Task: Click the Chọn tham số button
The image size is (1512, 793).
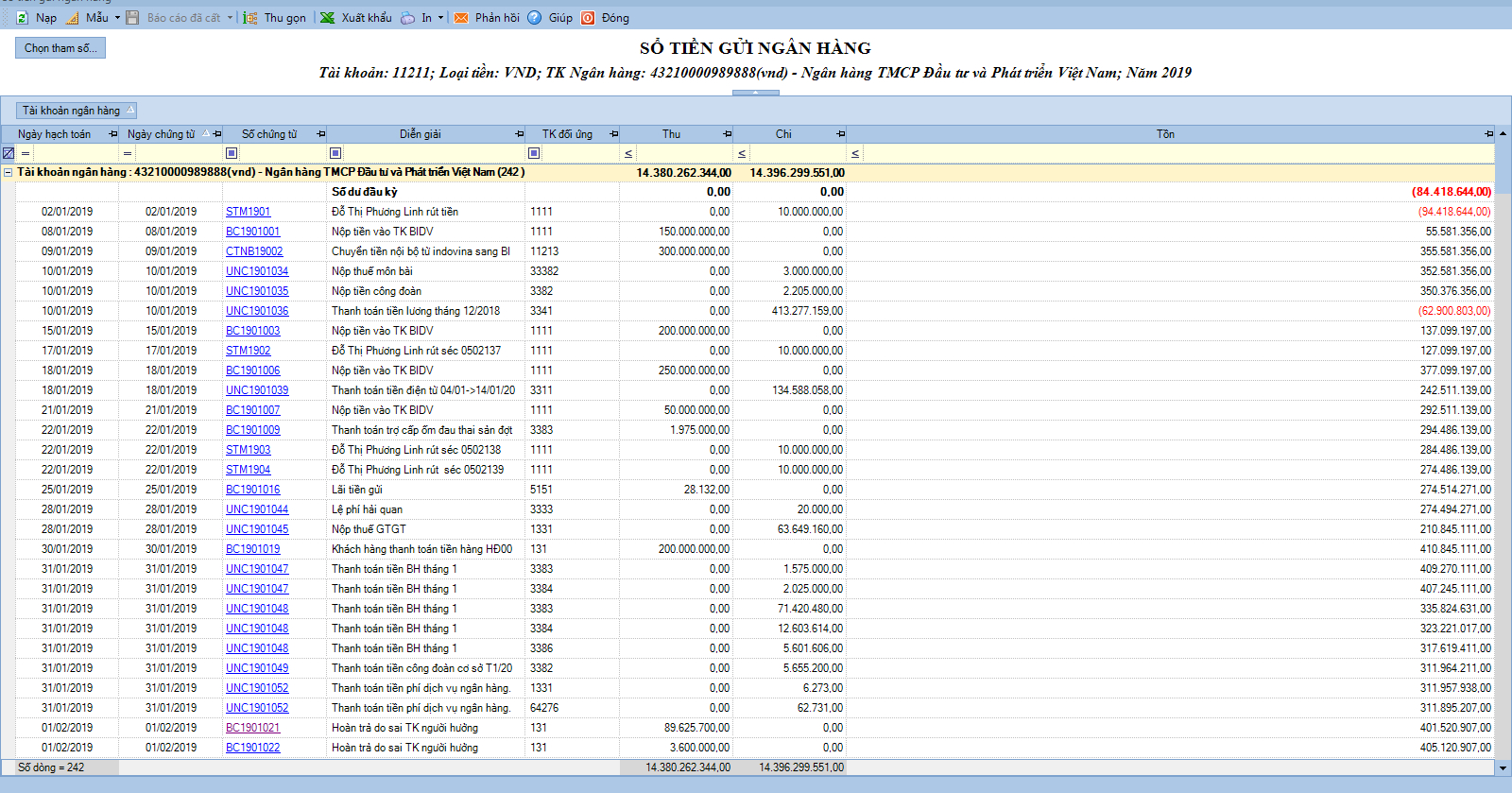Action: point(60,48)
